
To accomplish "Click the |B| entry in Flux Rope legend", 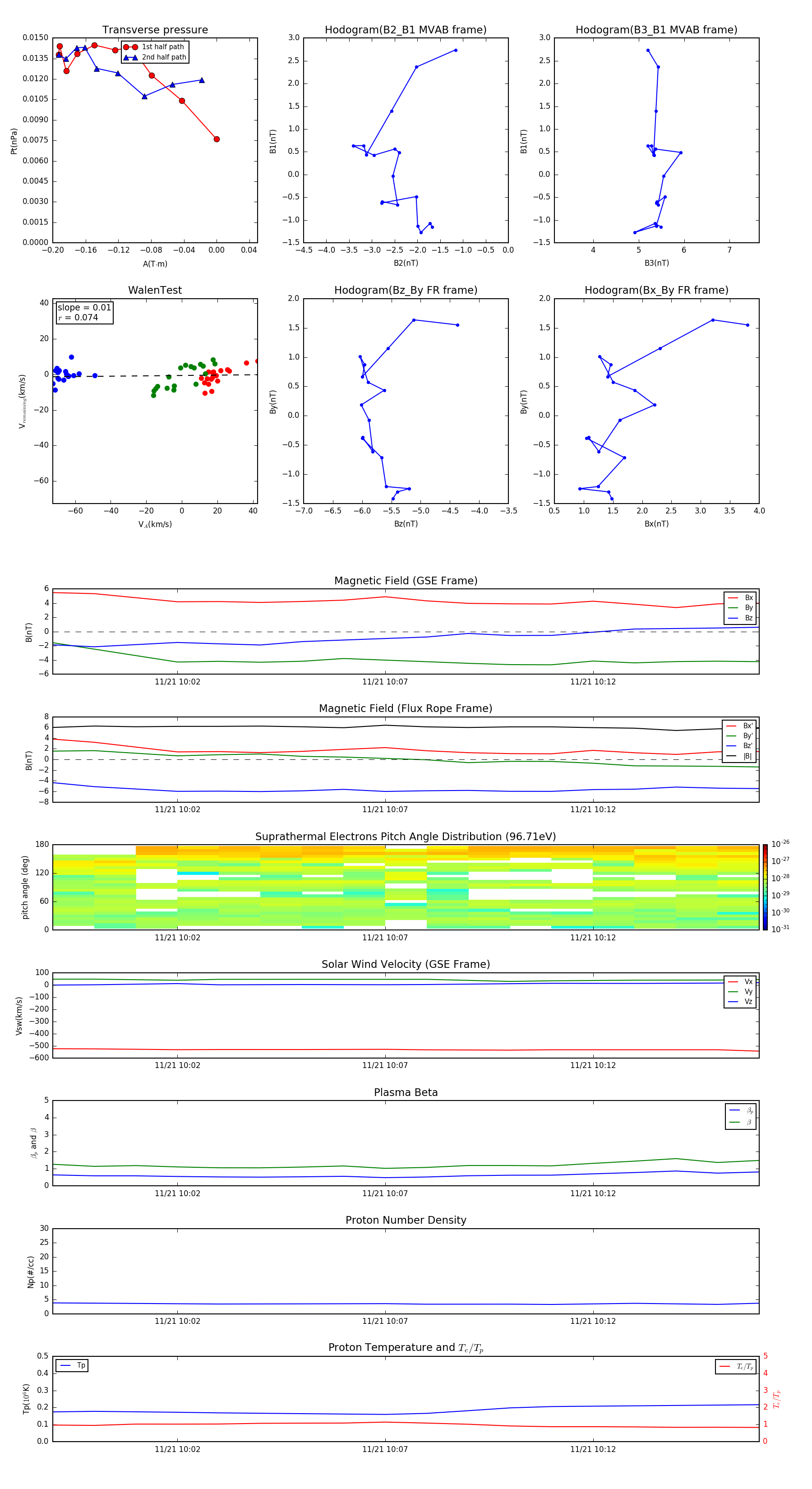I will pos(739,756).
